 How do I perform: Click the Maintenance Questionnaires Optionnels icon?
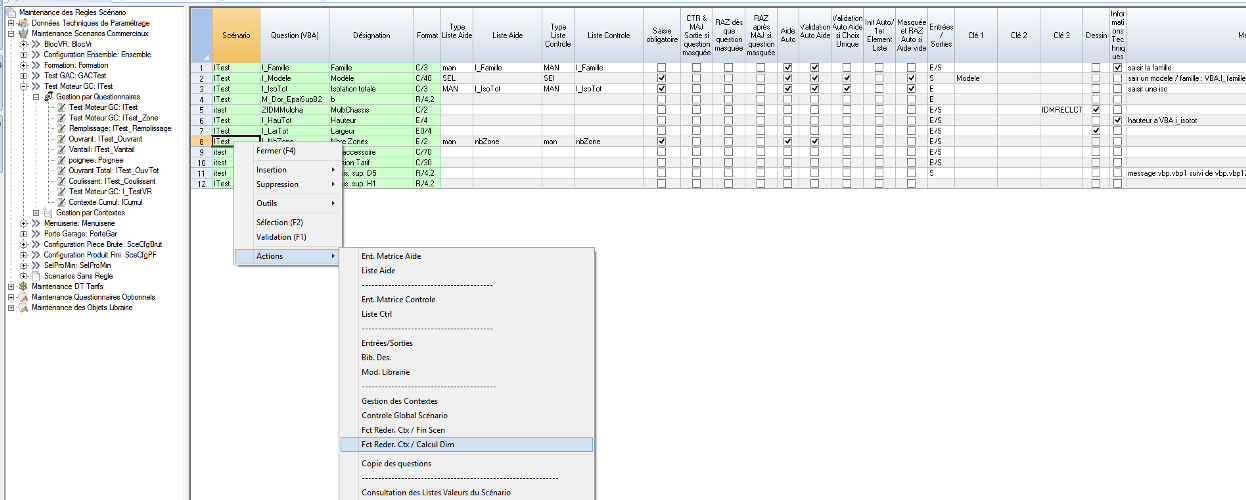[24, 297]
